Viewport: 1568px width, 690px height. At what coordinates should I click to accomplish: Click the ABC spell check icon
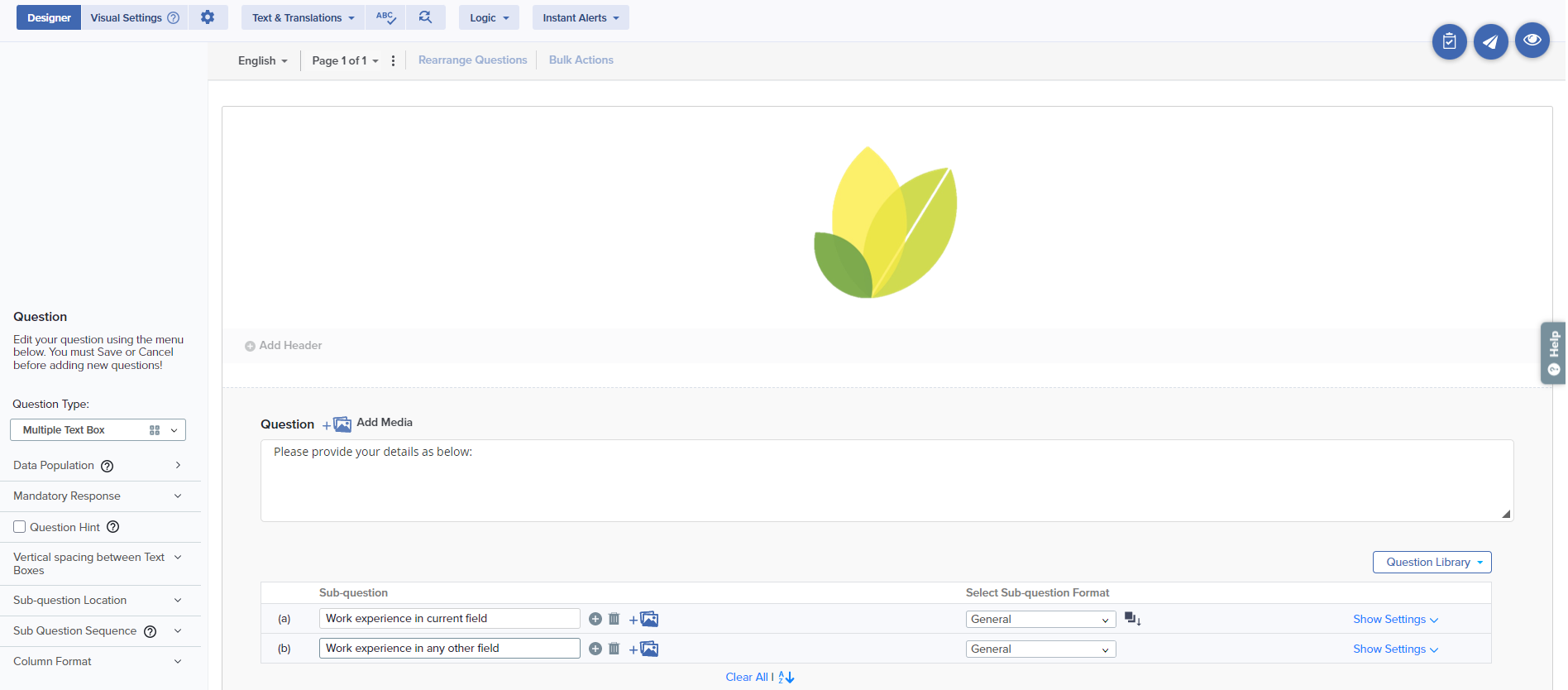(385, 17)
